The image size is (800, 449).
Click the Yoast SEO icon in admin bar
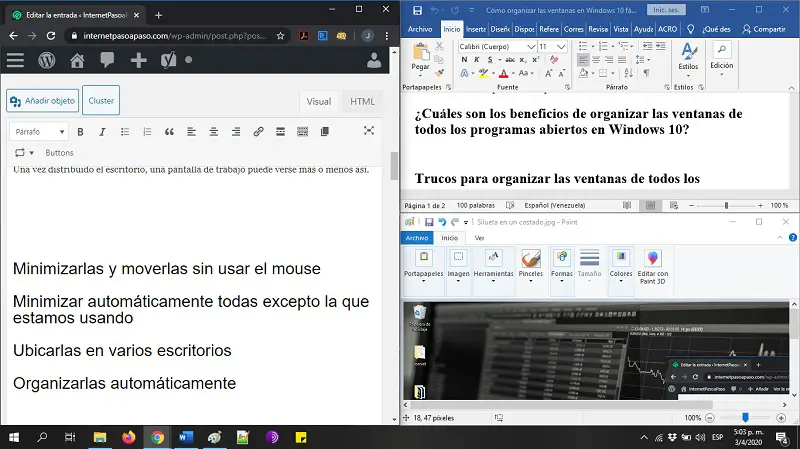point(168,60)
